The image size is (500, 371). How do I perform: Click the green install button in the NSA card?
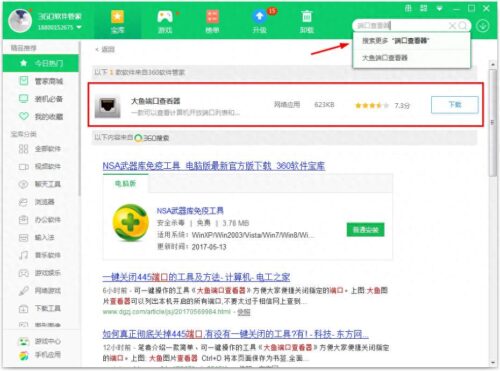pos(365,230)
